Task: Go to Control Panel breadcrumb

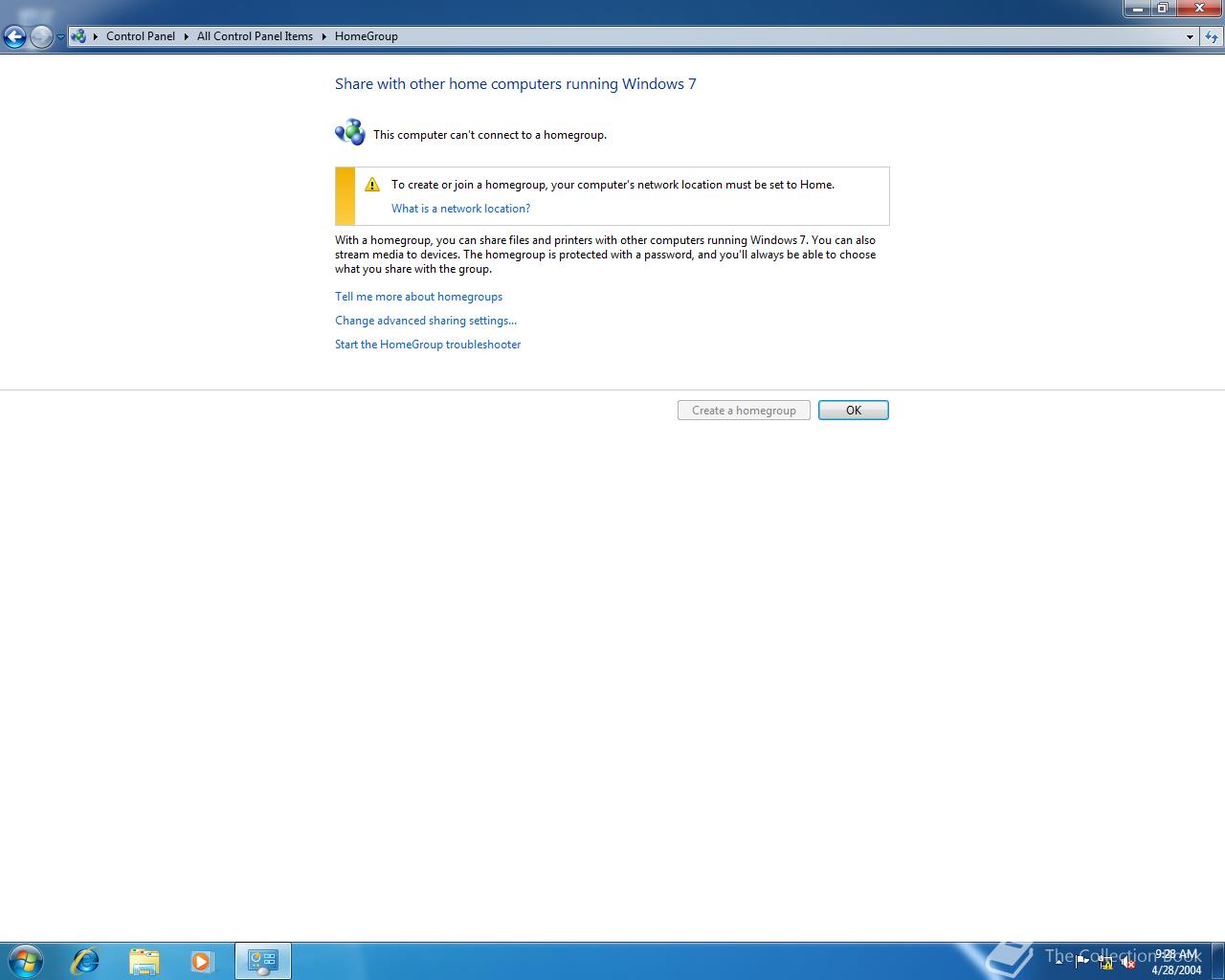Action: 141,36
